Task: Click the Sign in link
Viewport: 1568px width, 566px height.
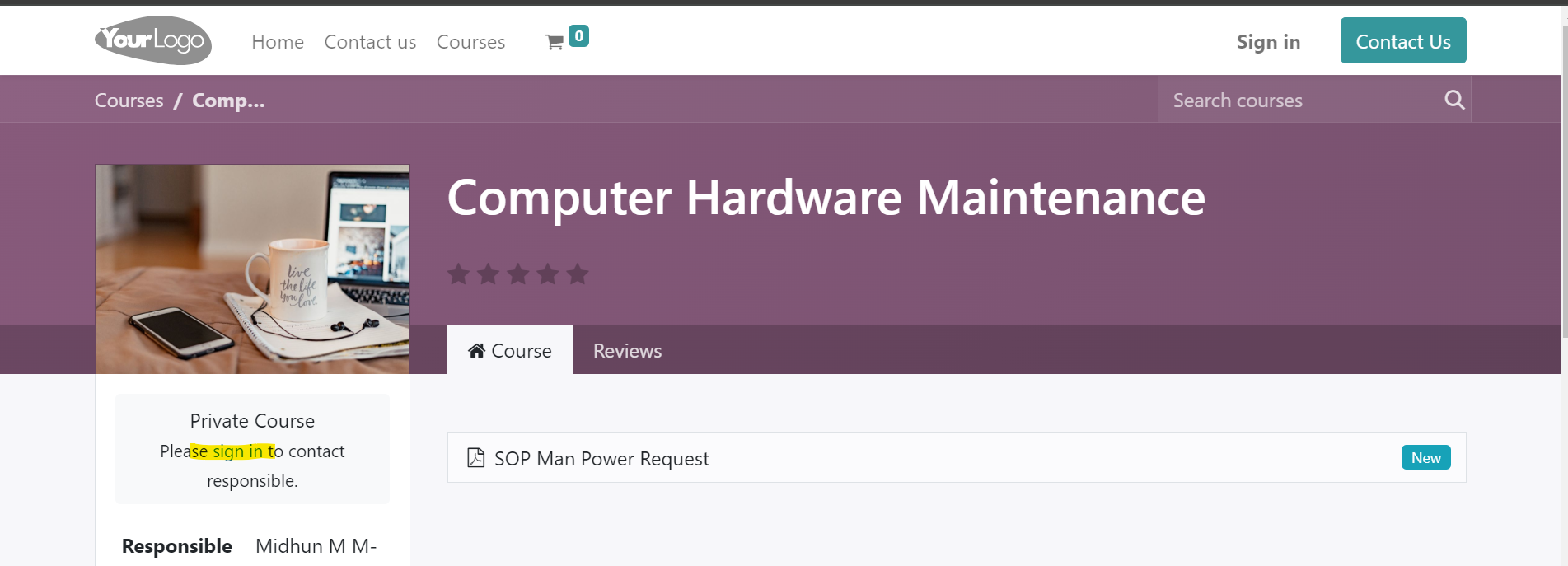Action: [1268, 42]
